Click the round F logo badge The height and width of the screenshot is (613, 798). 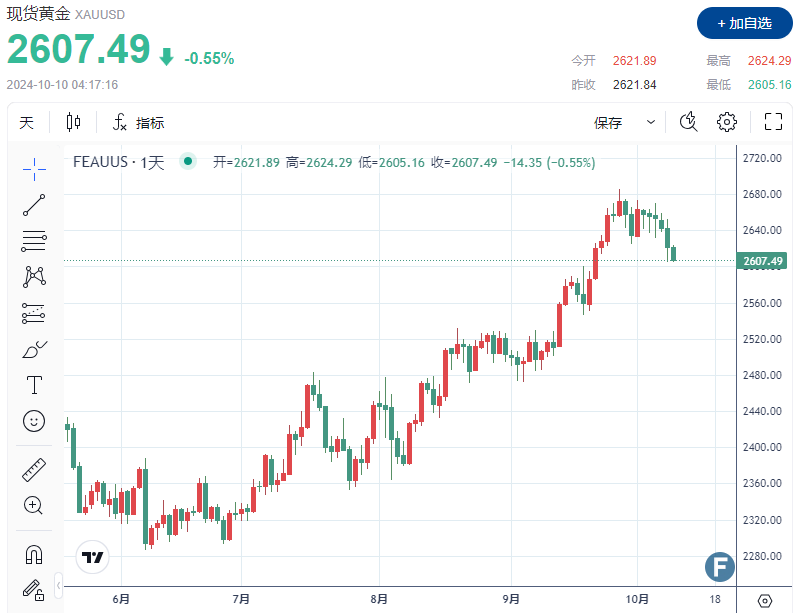[720, 567]
